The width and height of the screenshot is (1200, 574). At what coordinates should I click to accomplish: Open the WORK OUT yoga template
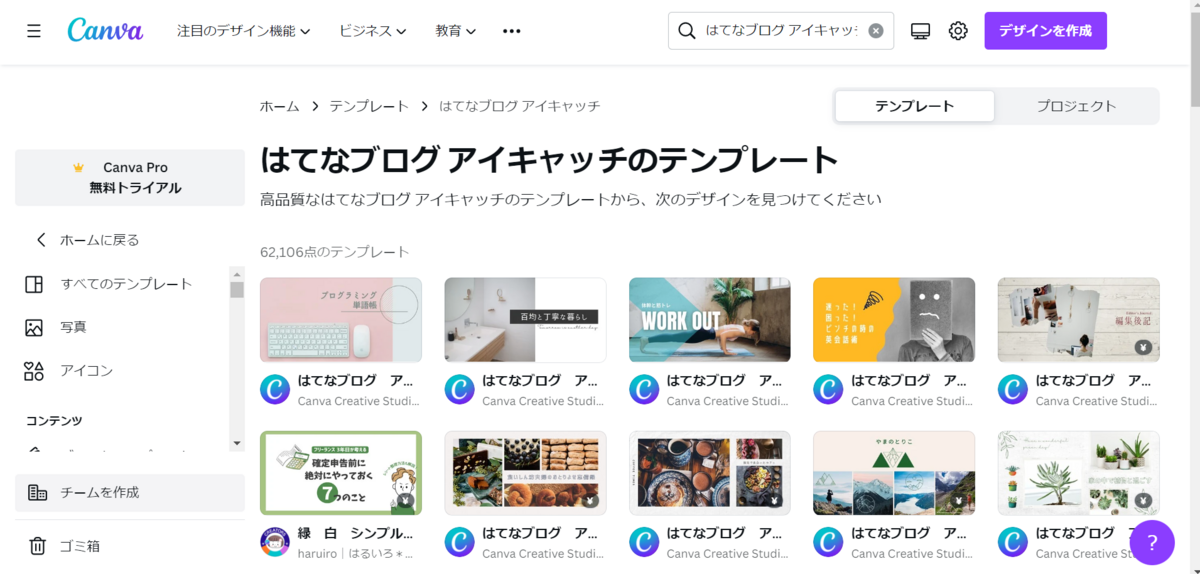tap(710, 320)
